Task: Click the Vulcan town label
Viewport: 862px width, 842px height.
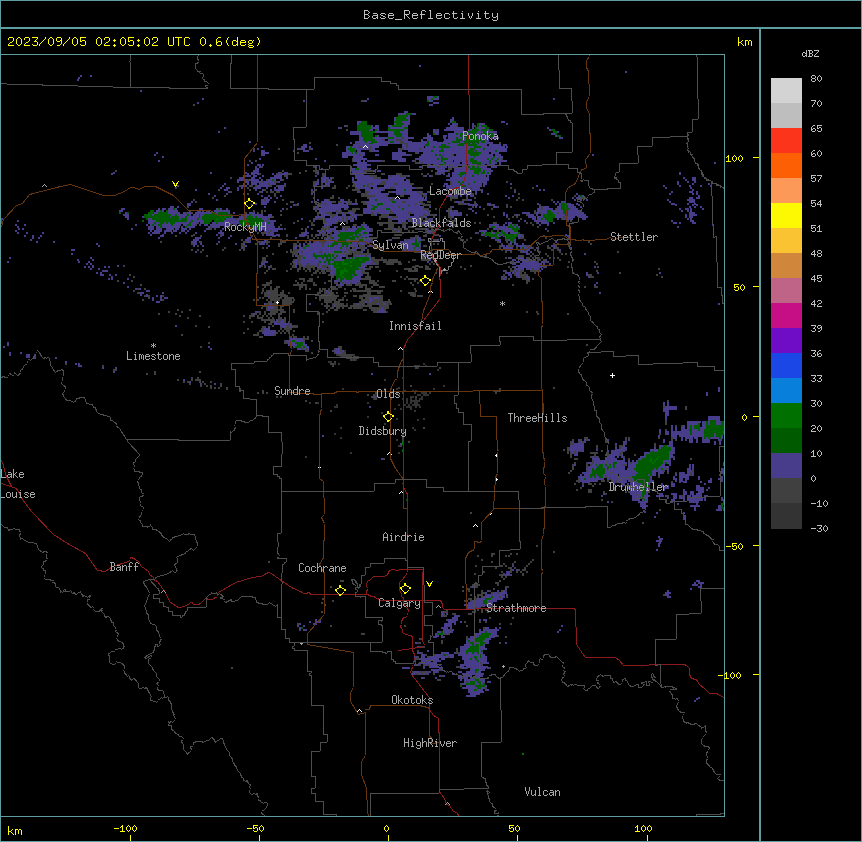Action: 542,792
